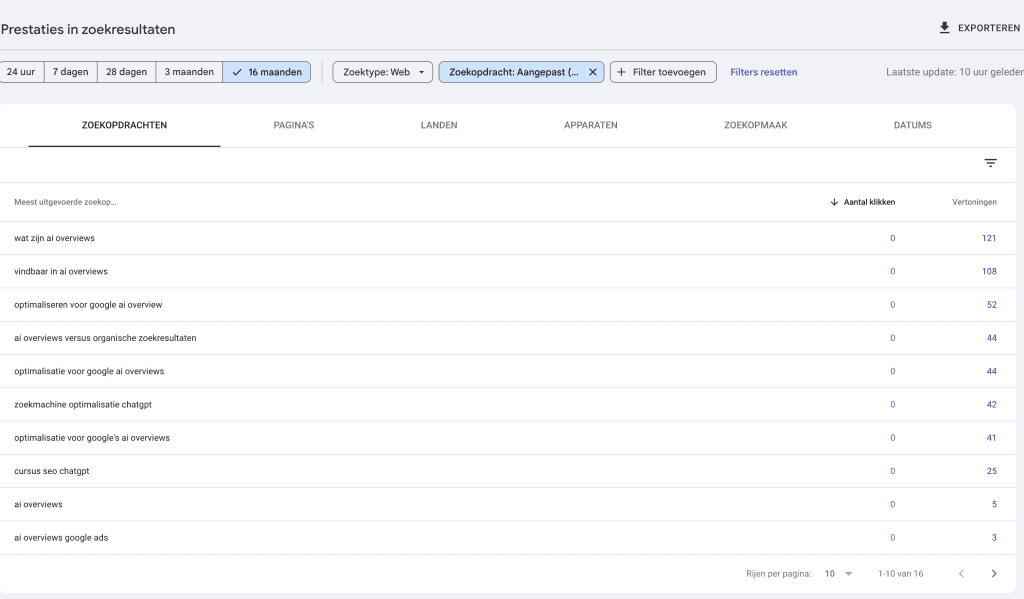Go to previous page of results

[961, 574]
